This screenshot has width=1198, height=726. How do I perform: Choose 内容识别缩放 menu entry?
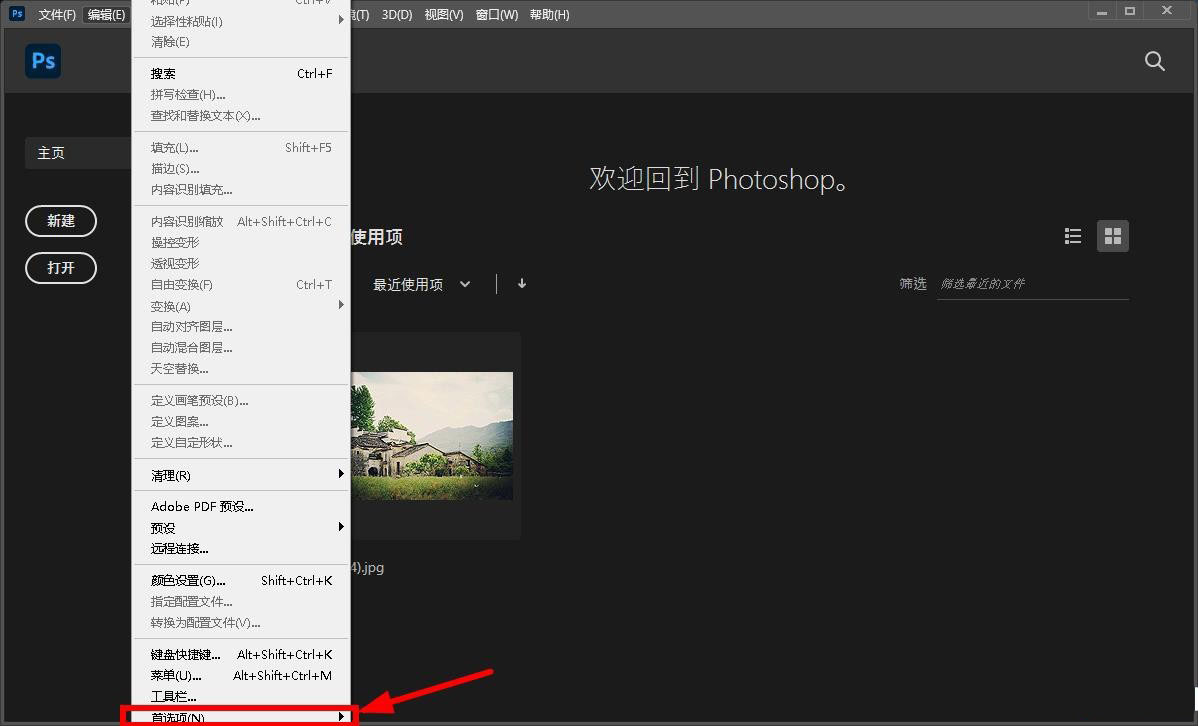[x=241, y=222]
